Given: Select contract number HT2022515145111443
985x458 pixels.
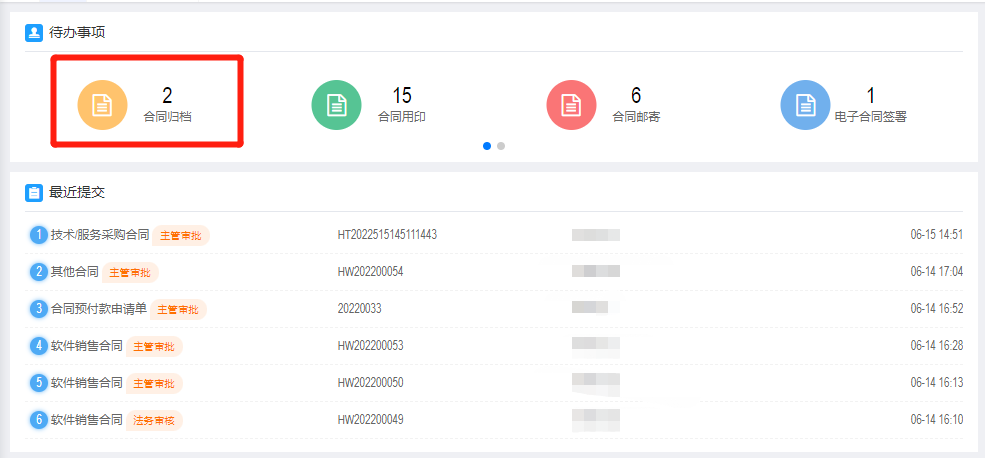Looking at the screenshot, I should point(387,235).
